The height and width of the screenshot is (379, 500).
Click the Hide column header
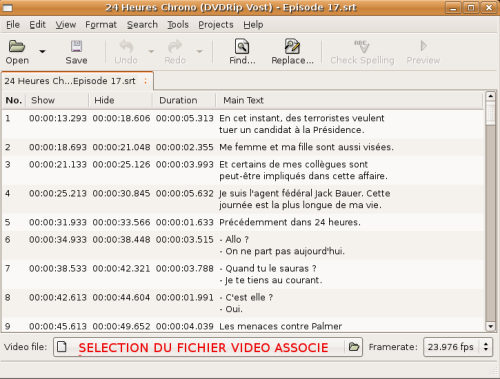pos(120,100)
